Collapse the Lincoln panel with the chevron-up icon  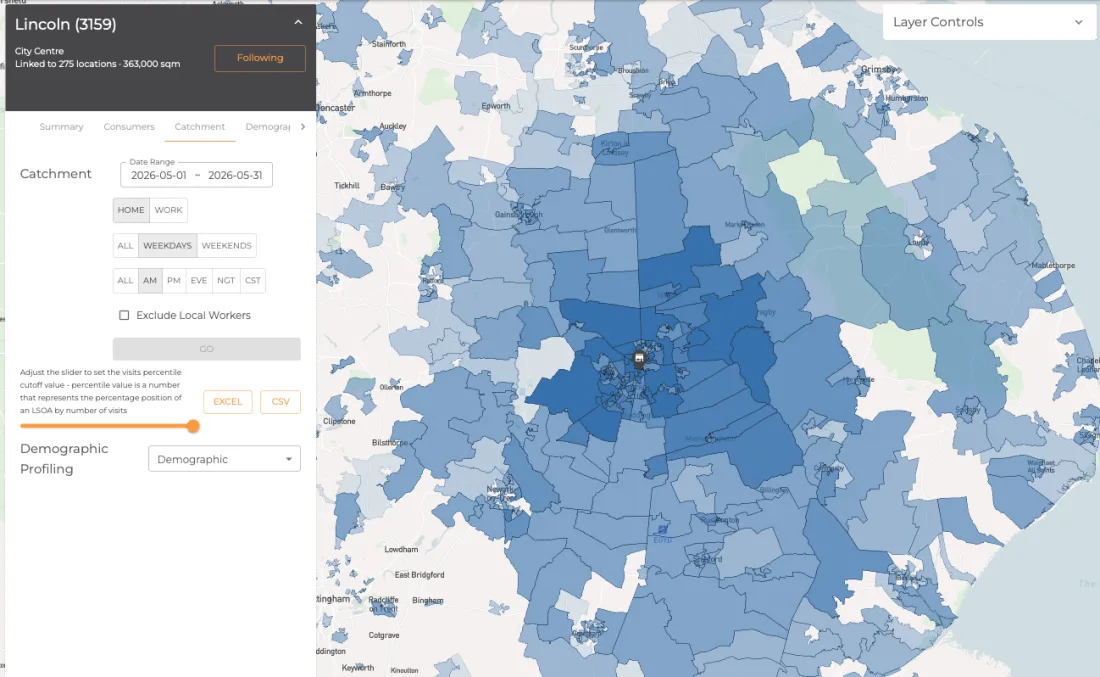point(298,22)
